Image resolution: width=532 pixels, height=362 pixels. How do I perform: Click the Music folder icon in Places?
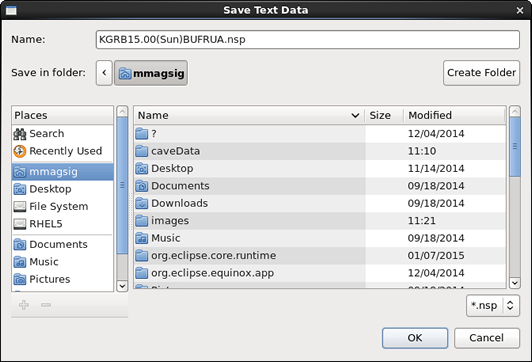20,262
